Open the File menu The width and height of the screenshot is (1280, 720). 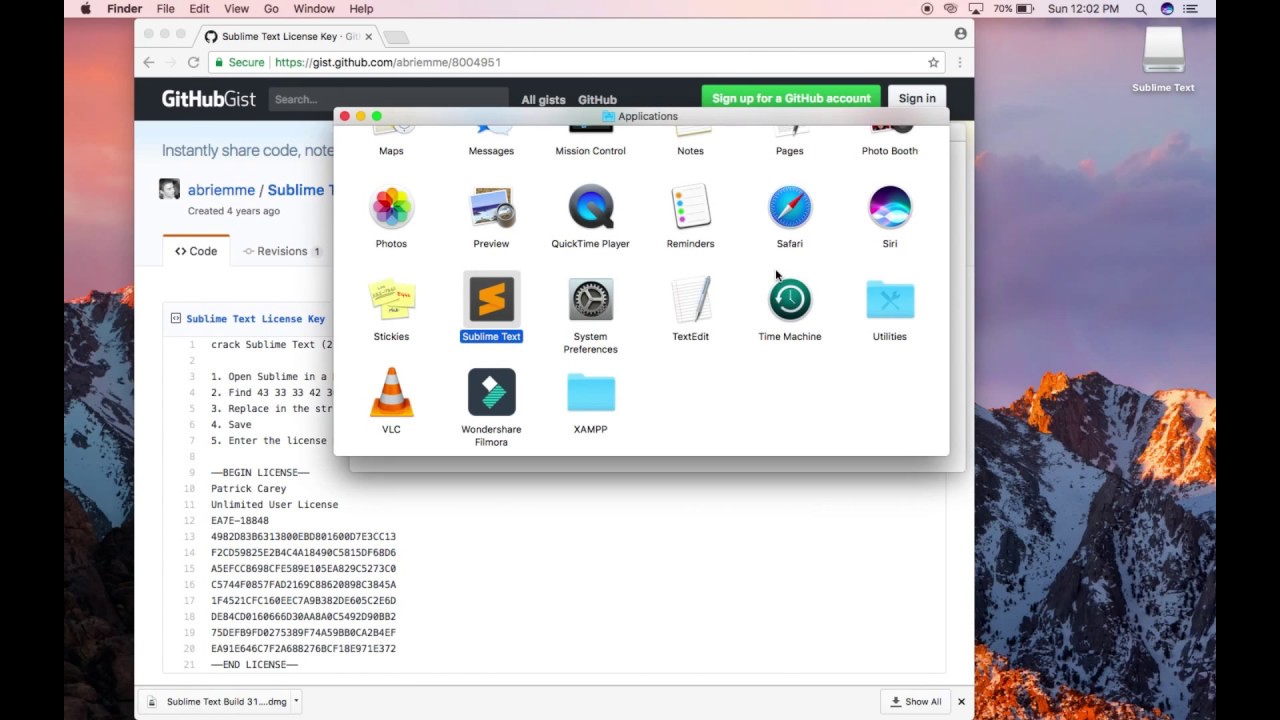[166, 9]
